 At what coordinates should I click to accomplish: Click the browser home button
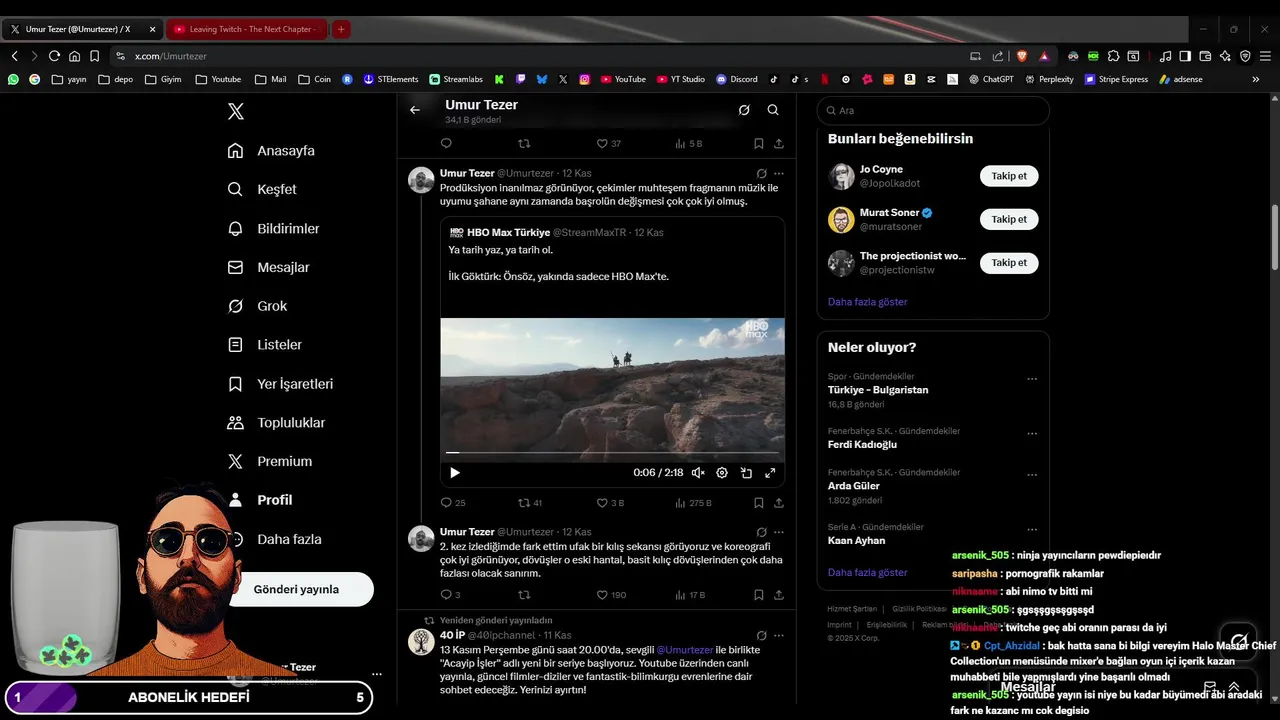pos(74,56)
